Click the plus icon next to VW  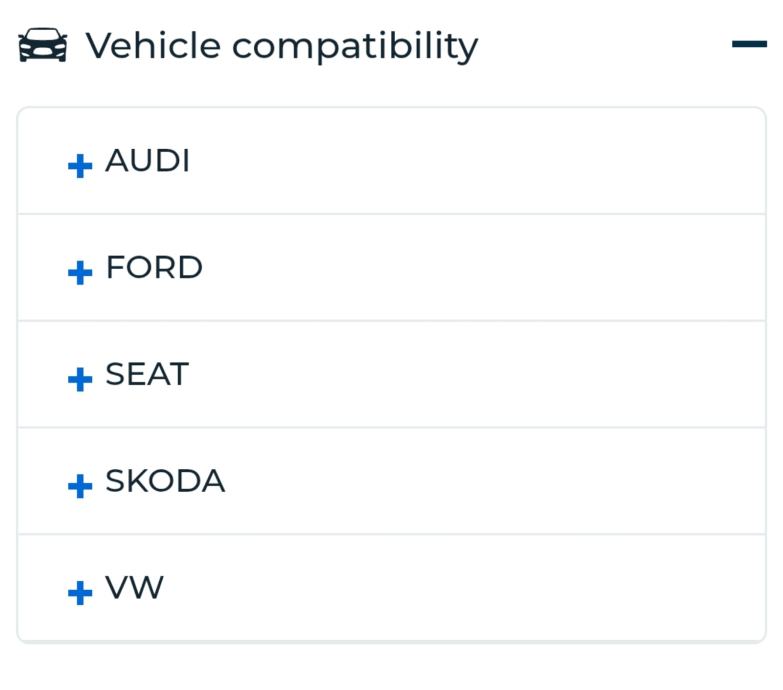pos(80,593)
